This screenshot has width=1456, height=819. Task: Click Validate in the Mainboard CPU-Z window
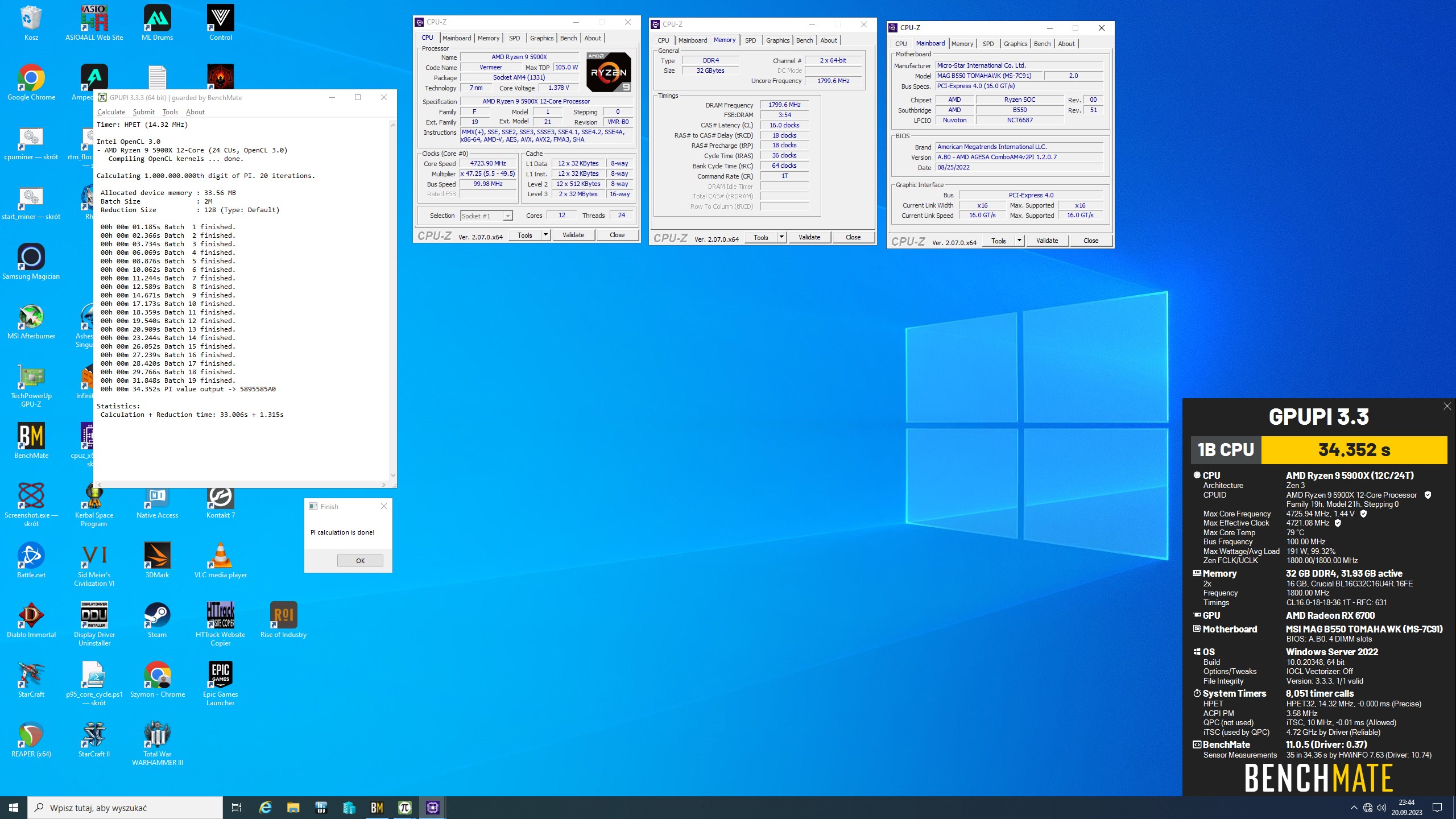click(x=1047, y=241)
